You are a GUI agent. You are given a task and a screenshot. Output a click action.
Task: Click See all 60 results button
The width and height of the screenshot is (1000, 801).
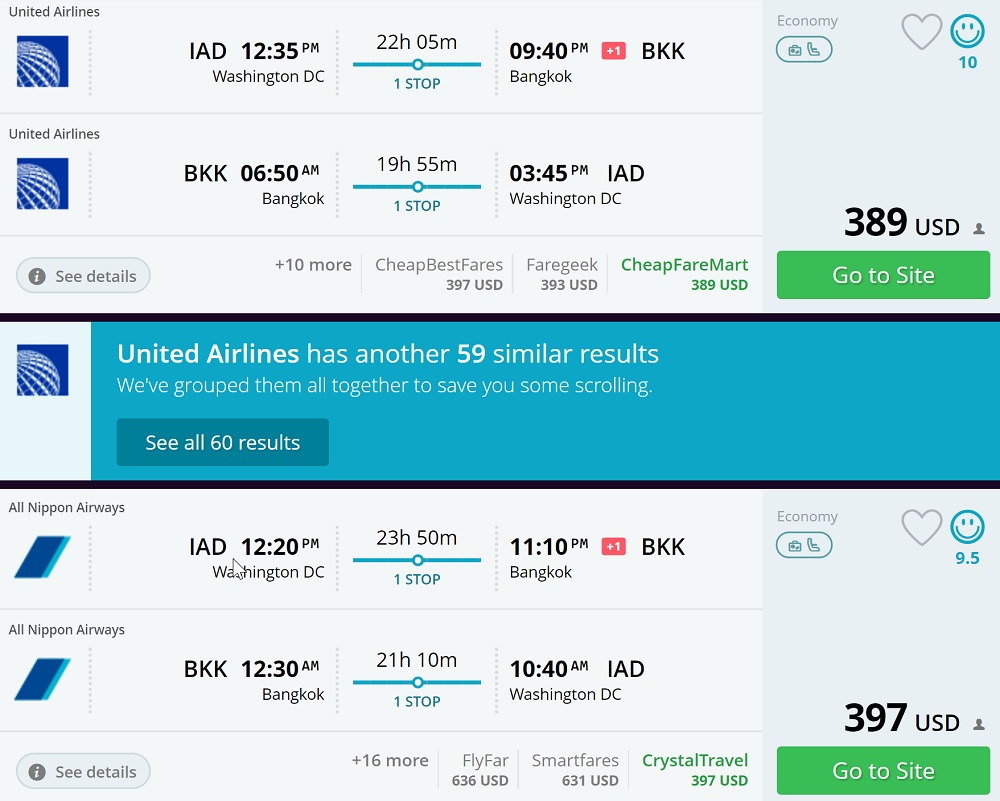click(x=223, y=442)
